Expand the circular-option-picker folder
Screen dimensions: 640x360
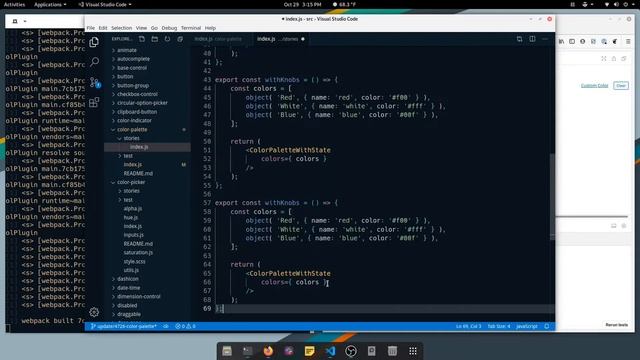click(142, 103)
